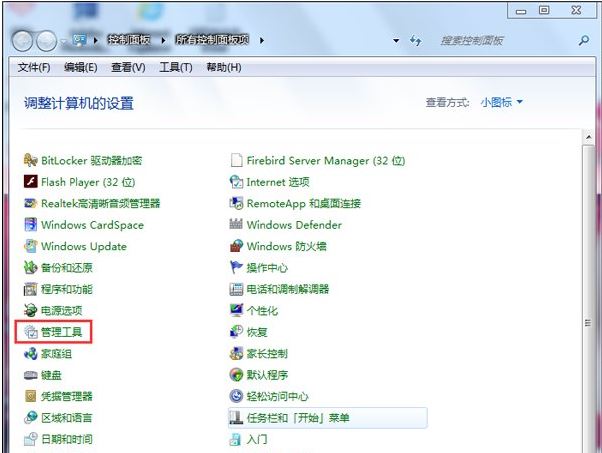Expand the address bar history dropdown arrow
The width and height of the screenshot is (602, 453).
396,40
